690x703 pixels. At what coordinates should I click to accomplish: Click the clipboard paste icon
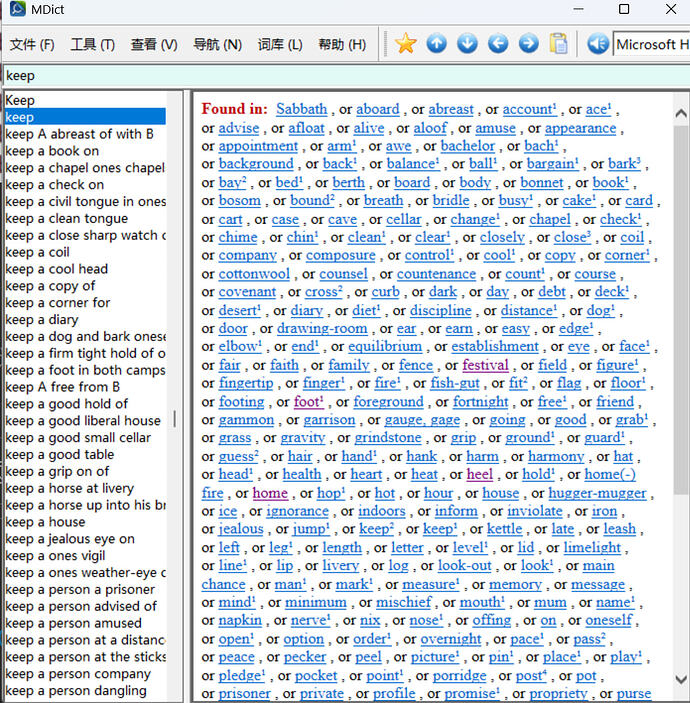[x=559, y=43]
